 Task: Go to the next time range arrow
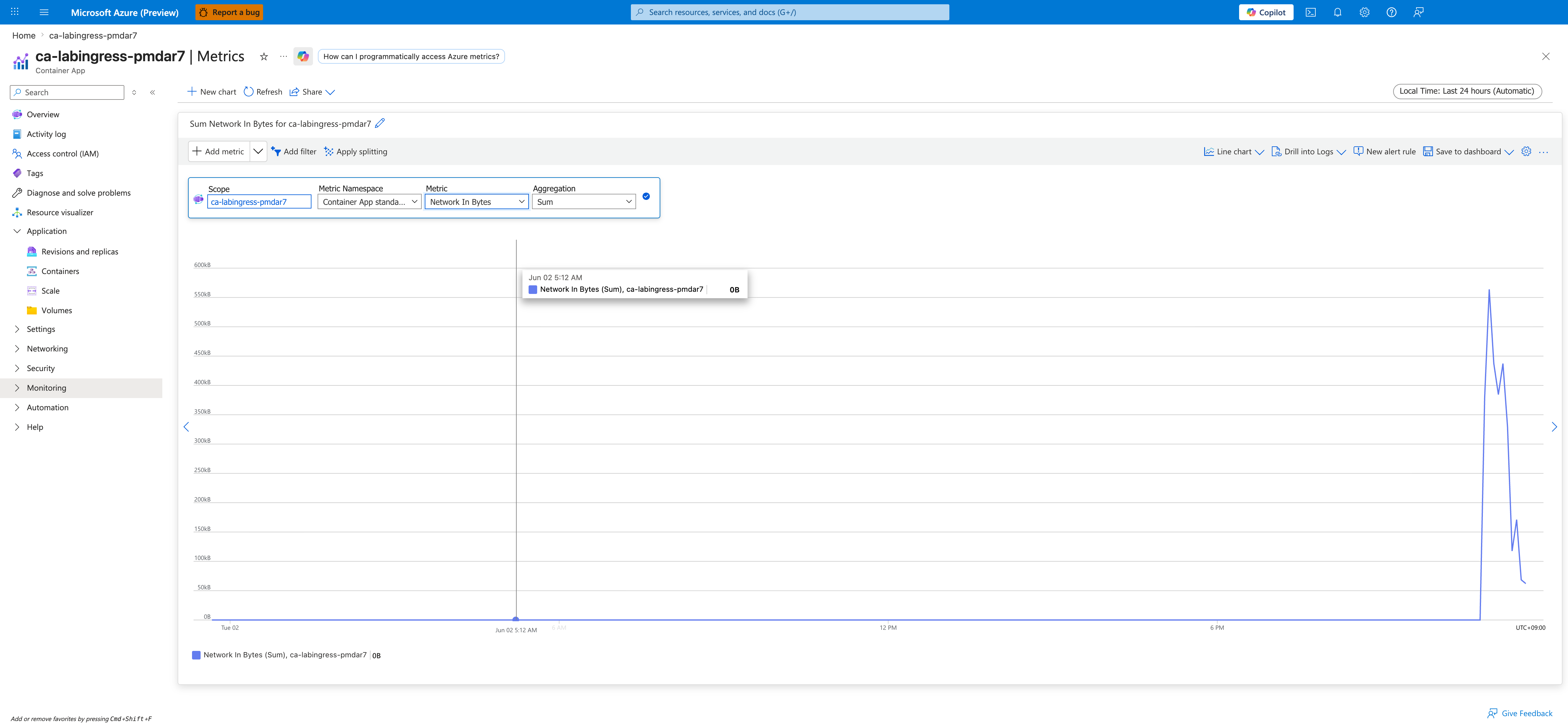tap(1554, 427)
